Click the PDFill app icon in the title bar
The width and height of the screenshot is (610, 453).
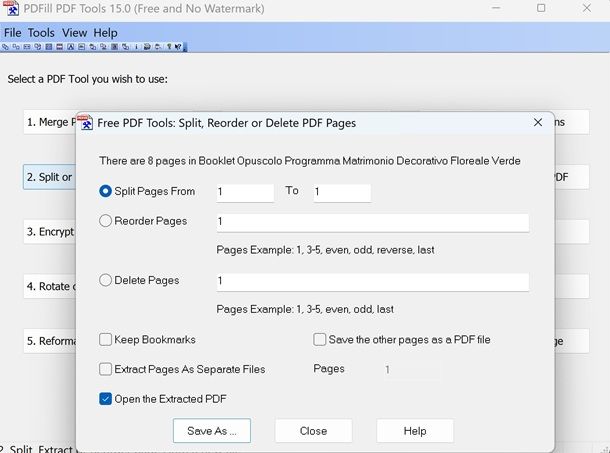[11, 9]
